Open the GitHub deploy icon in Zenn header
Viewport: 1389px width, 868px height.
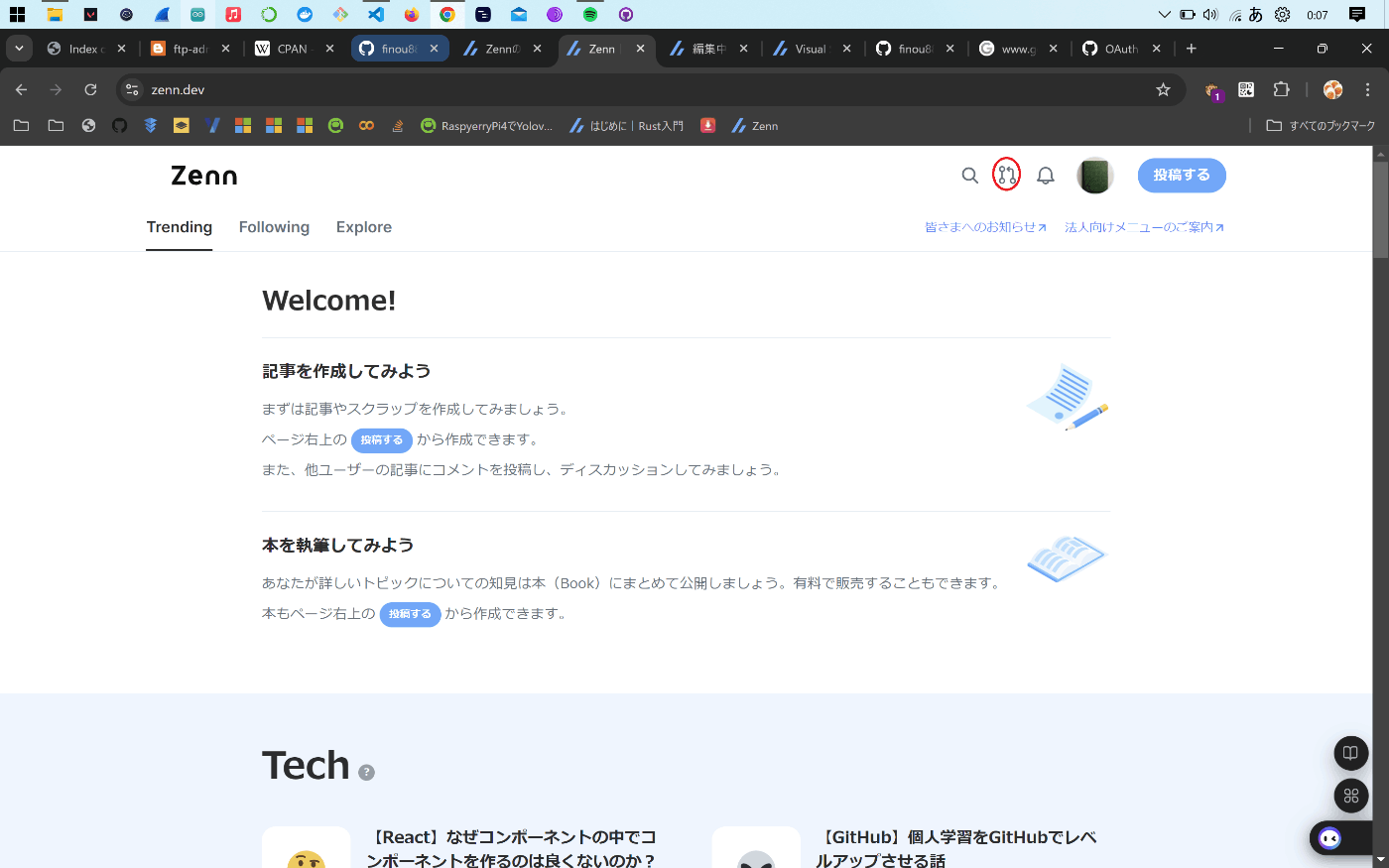coord(1007,176)
